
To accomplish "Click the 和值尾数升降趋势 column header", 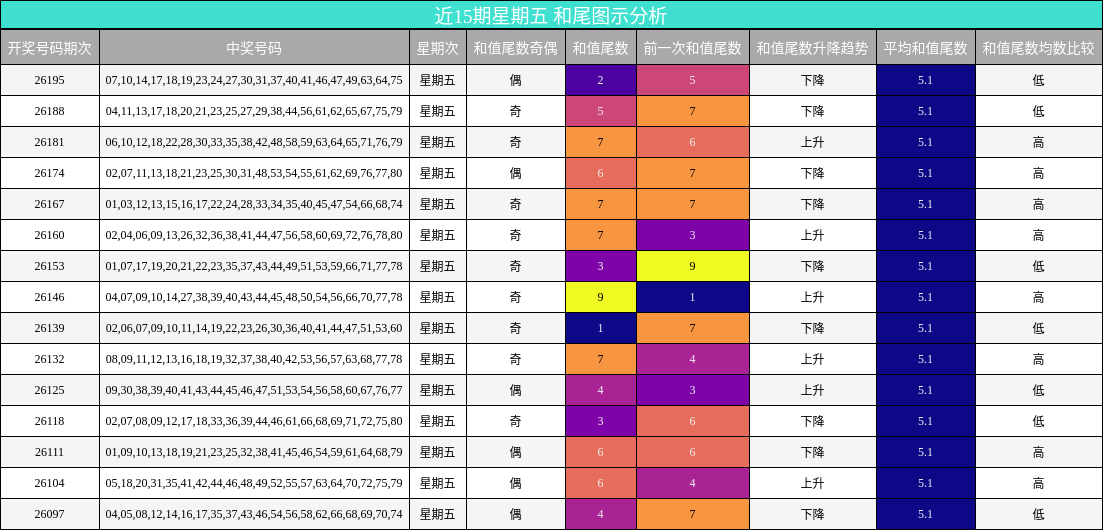I will (x=812, y=48).
